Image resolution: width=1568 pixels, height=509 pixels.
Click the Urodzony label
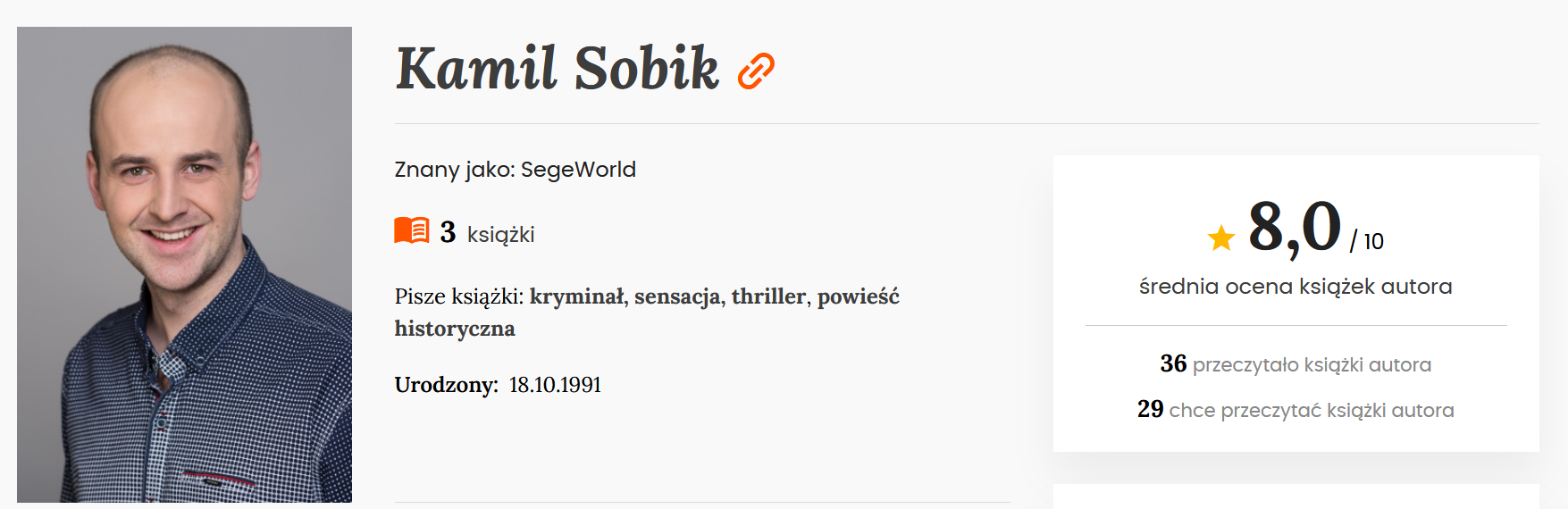446,385
